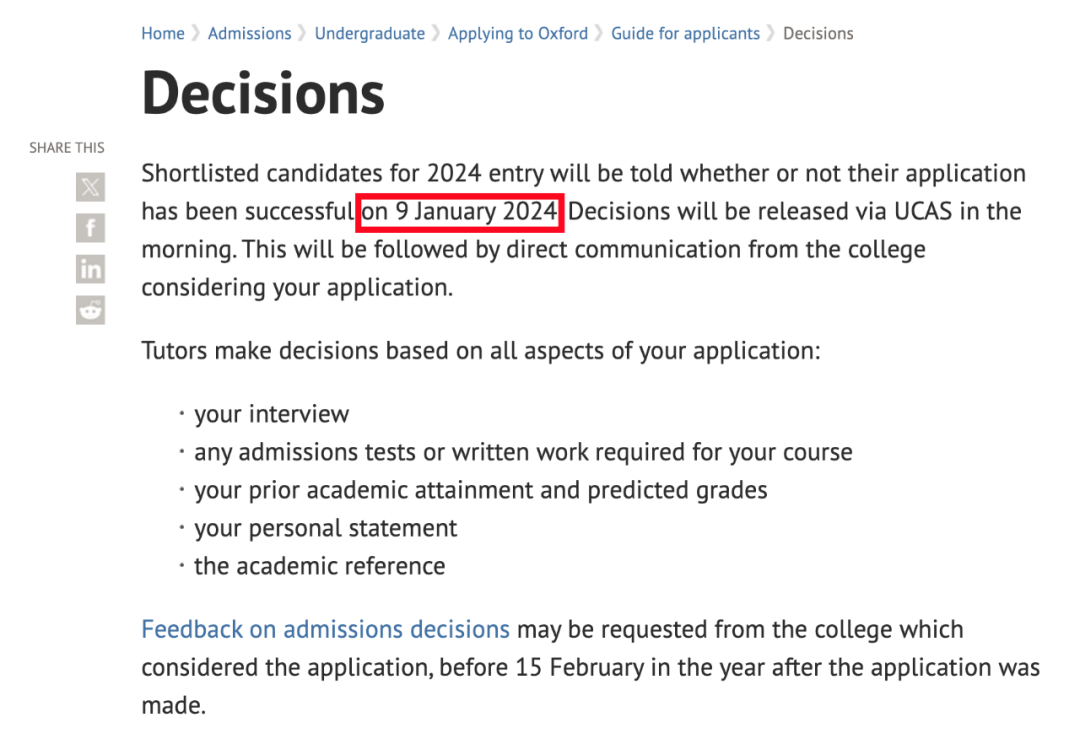Click the "your personal statement" bullet
Image resolution: width=1080 pixels, height=739 pixels.
[325, 528]
